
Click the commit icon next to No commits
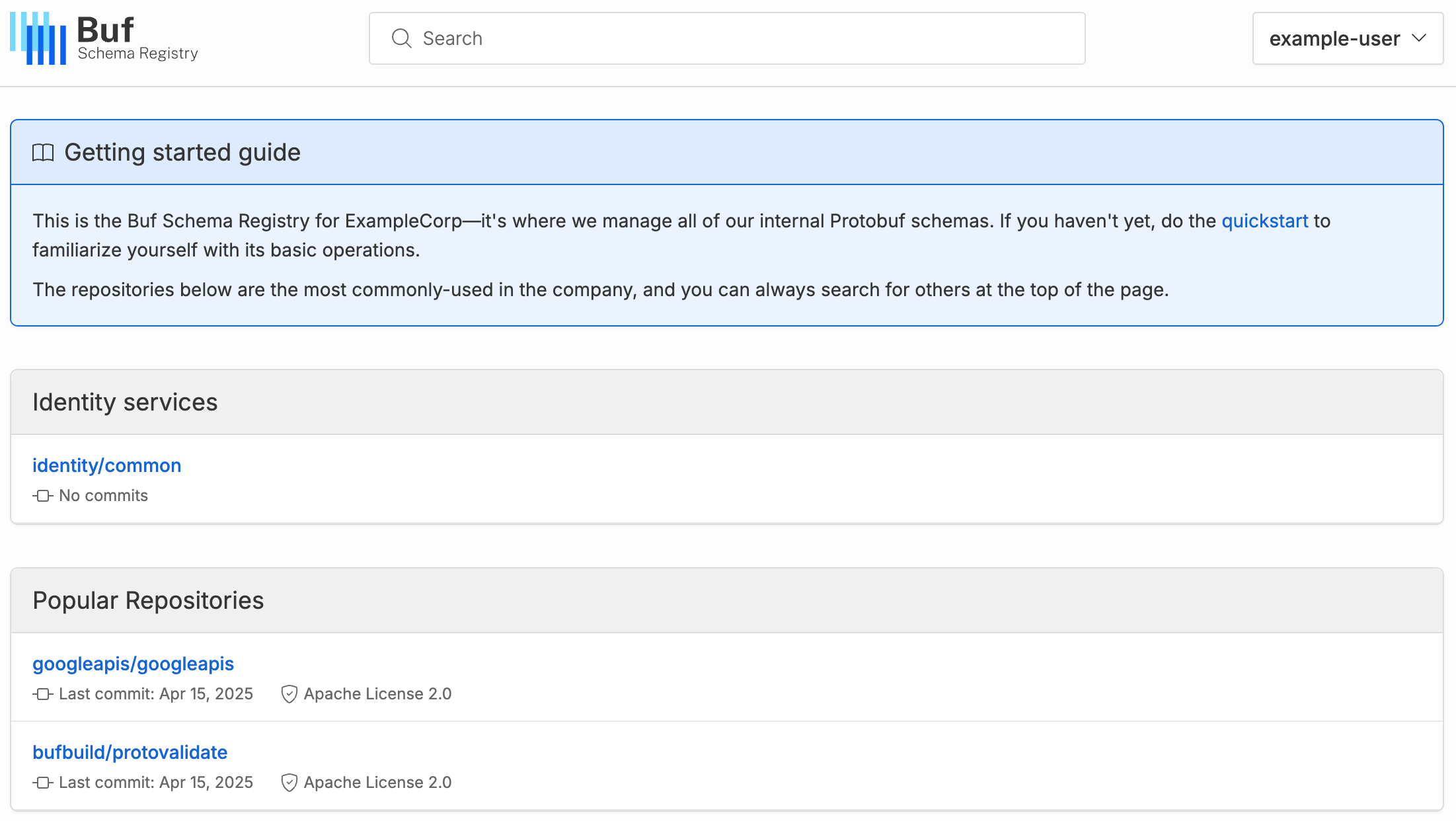pyautogui.click(x=43, y=496)
